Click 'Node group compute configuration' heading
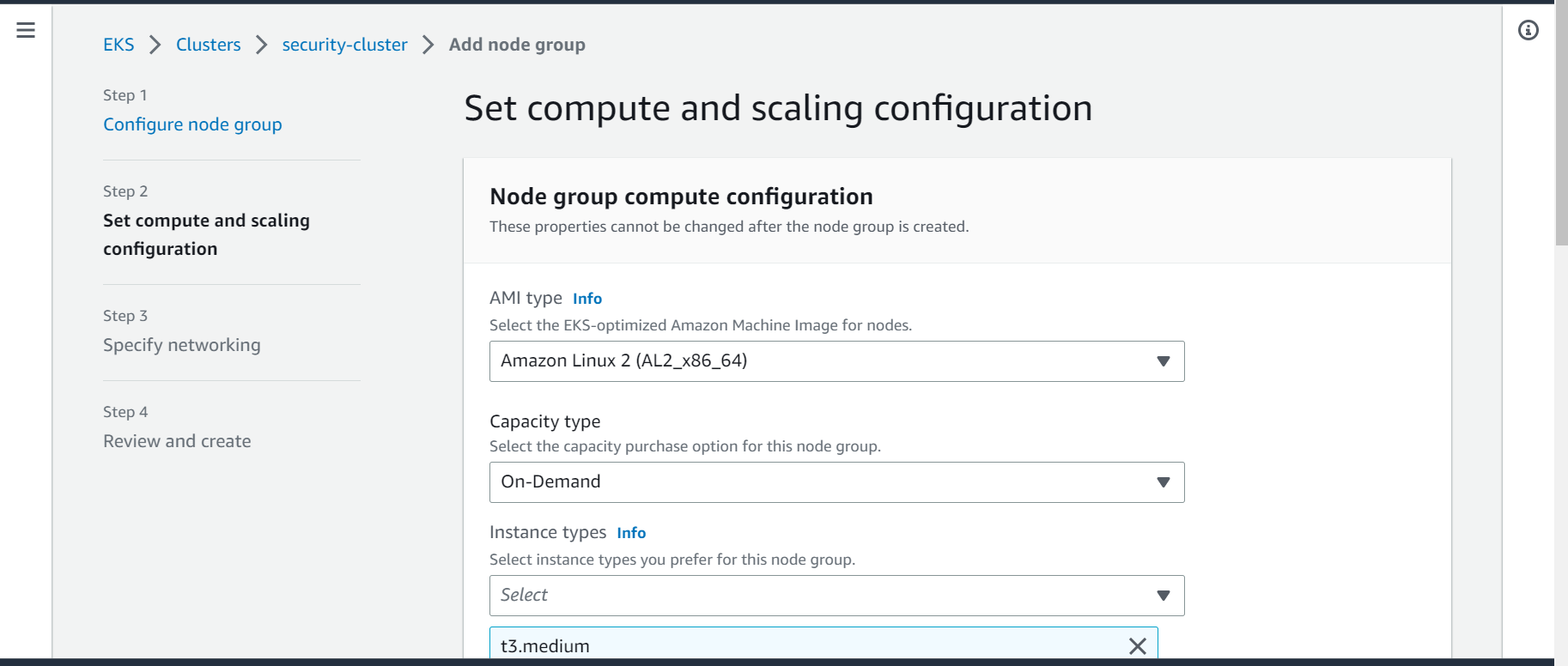 coord(681,197)
